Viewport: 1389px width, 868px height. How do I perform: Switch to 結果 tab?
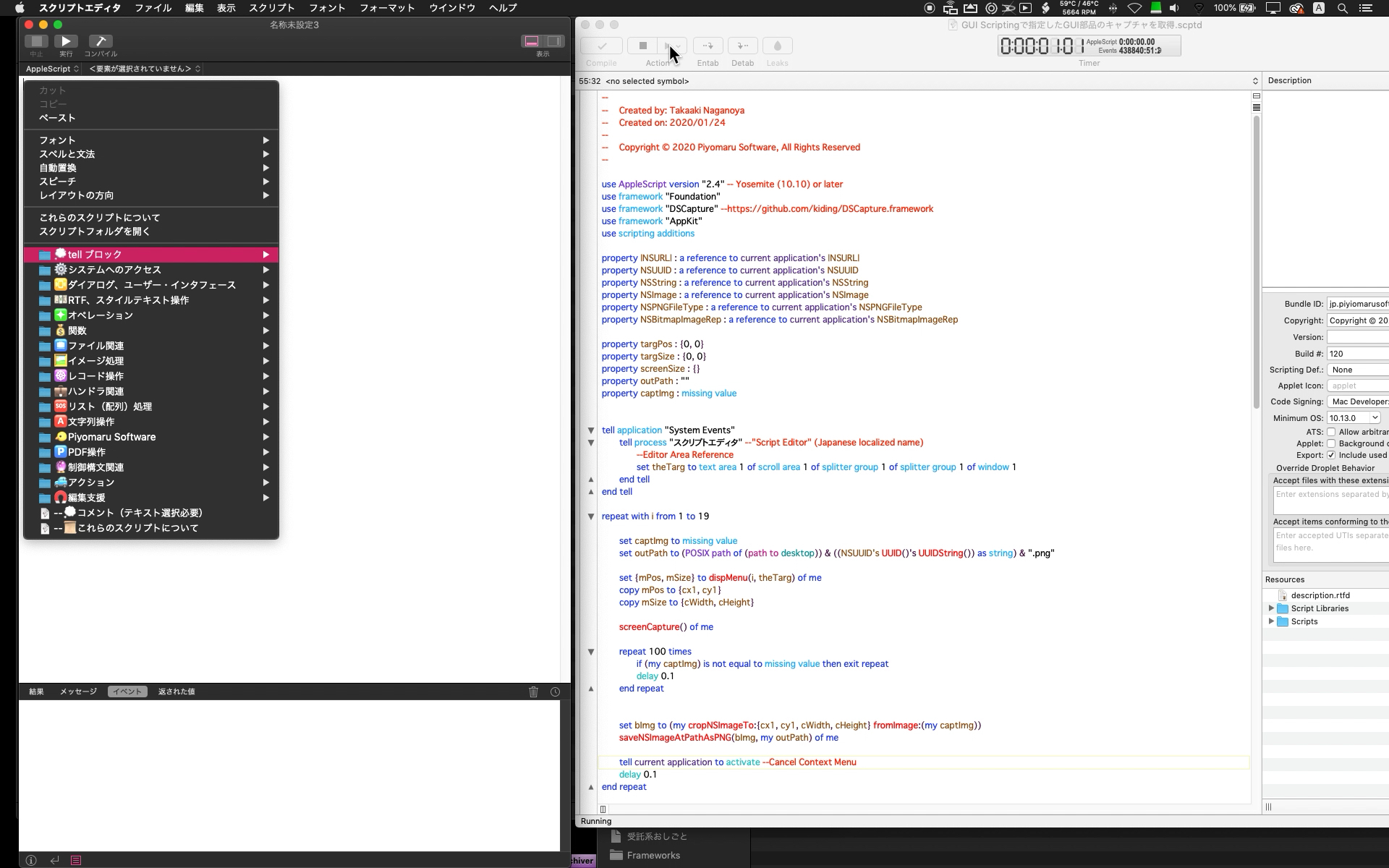point(36,692)
